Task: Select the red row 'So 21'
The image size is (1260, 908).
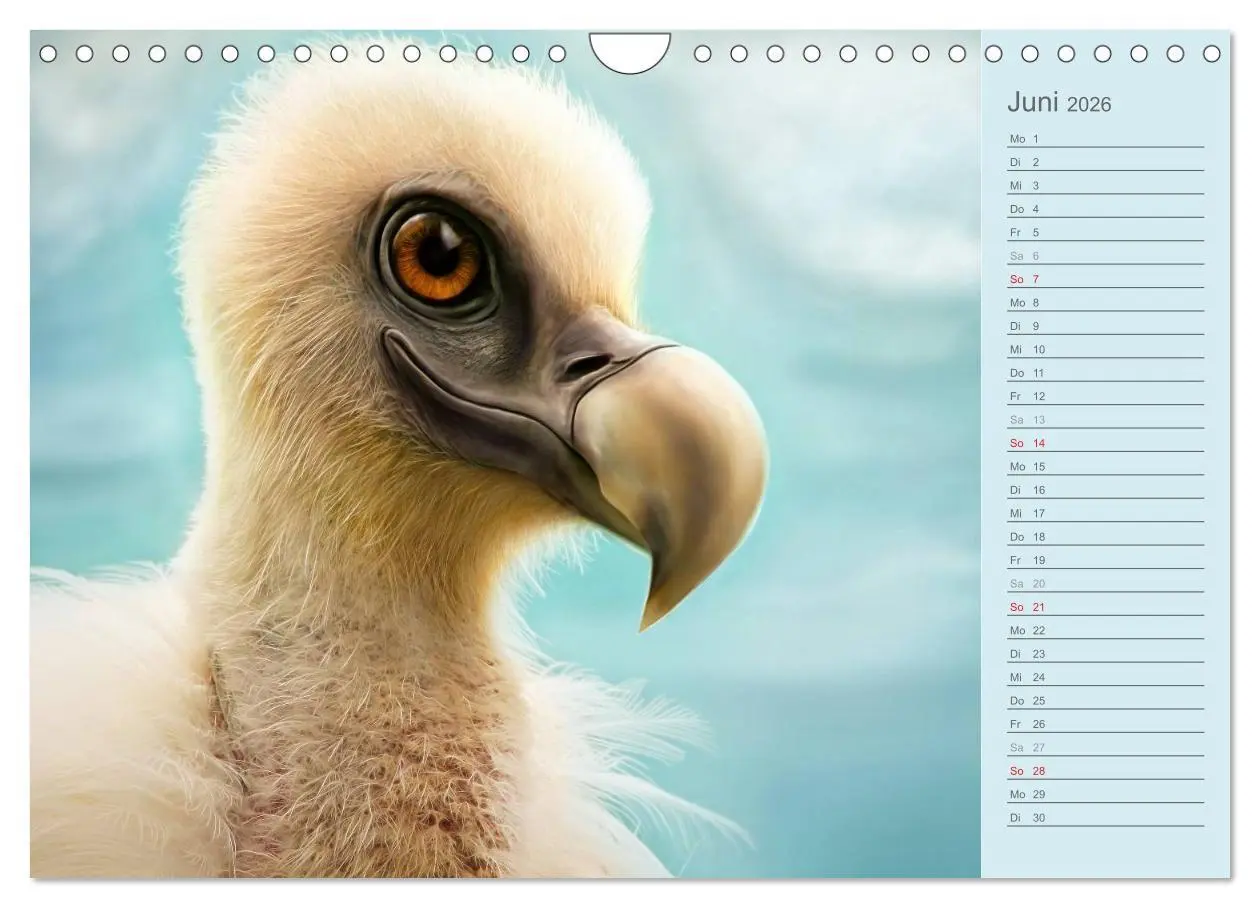Action: coord(1105,607)
